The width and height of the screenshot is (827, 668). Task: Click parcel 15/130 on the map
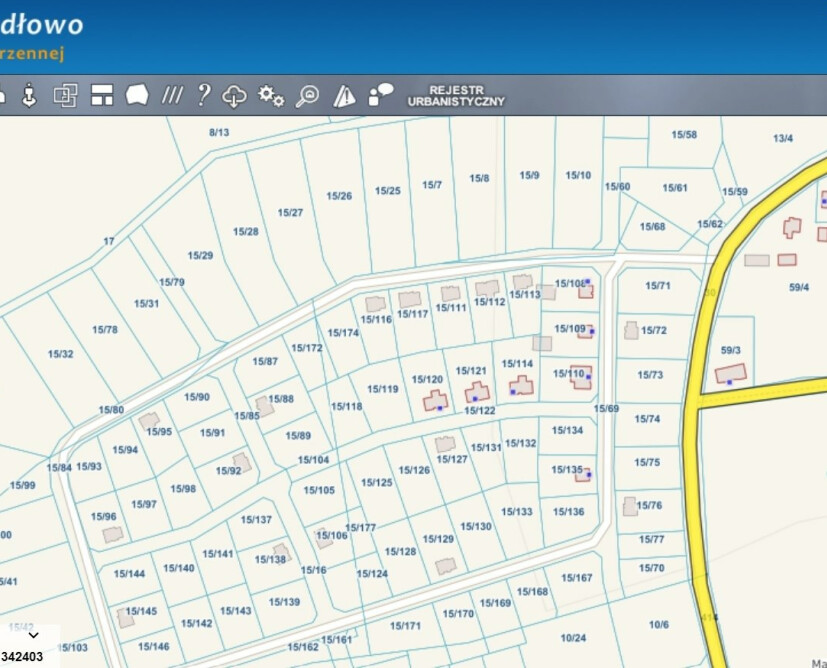pyautogui.click(x=476, y=527)
